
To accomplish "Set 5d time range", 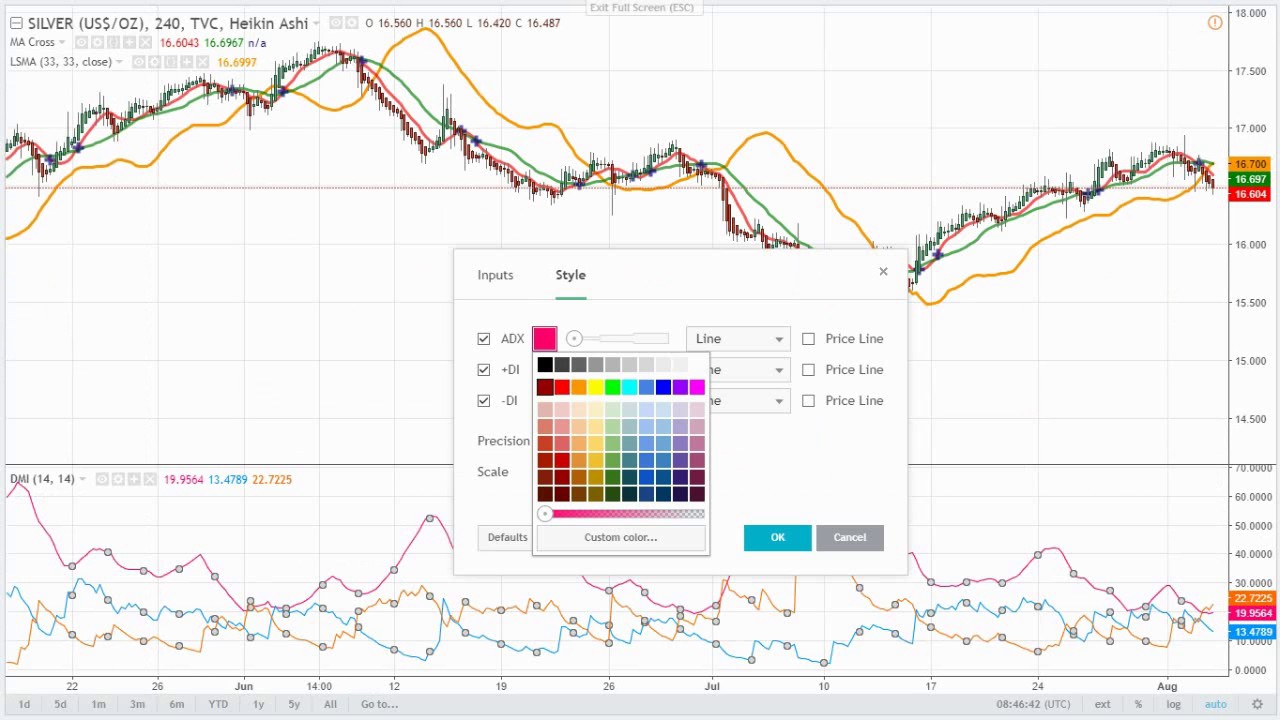I will pos(60,704).
